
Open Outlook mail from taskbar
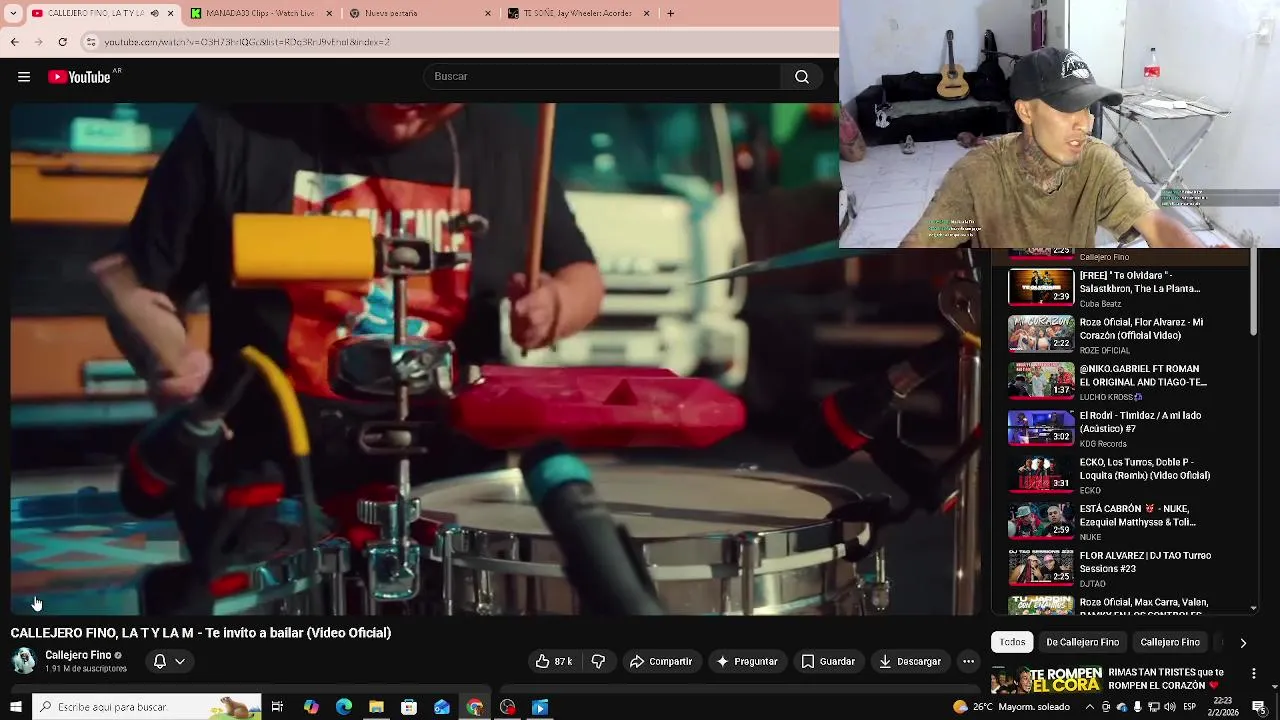pyautogui.click(x=442, y=707)
